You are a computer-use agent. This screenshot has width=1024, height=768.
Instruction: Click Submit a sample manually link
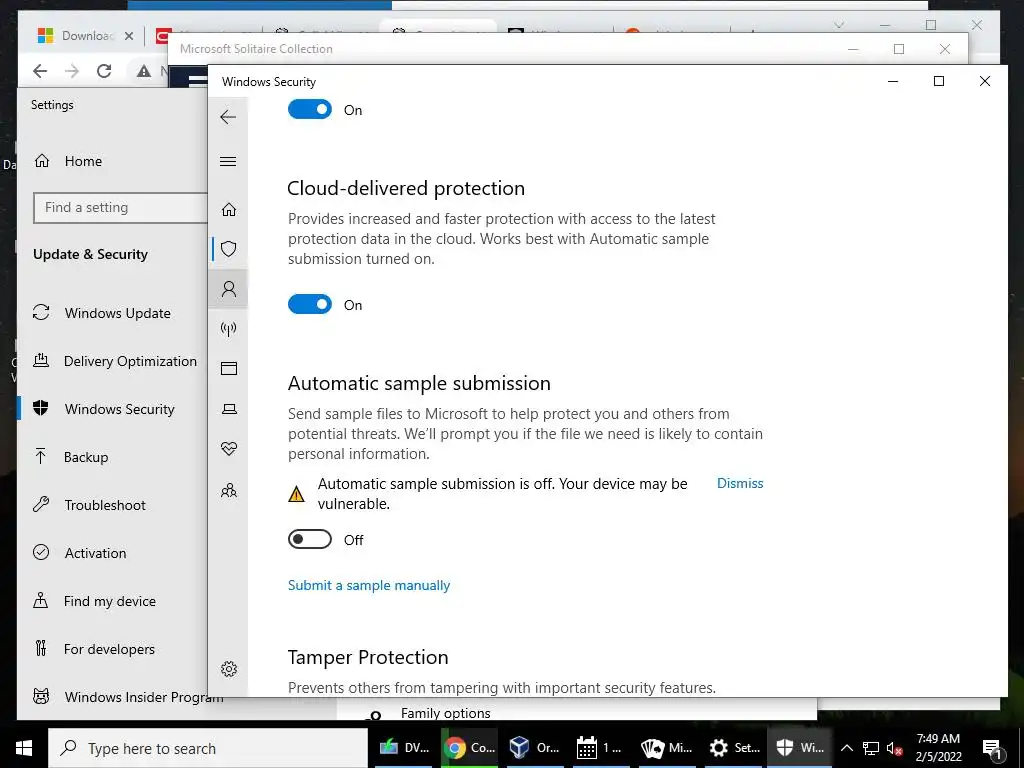[369, 585]
